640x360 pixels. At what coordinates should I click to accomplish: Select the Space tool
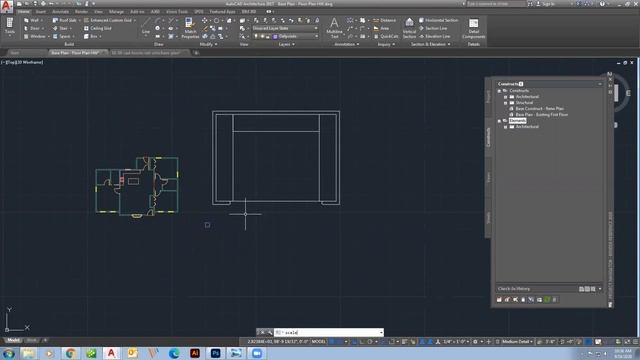[63, 36]
